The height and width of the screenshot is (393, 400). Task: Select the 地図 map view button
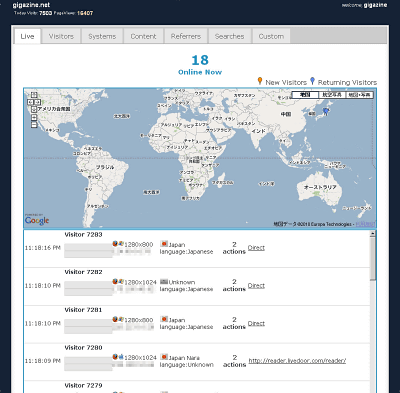point(305,95)
